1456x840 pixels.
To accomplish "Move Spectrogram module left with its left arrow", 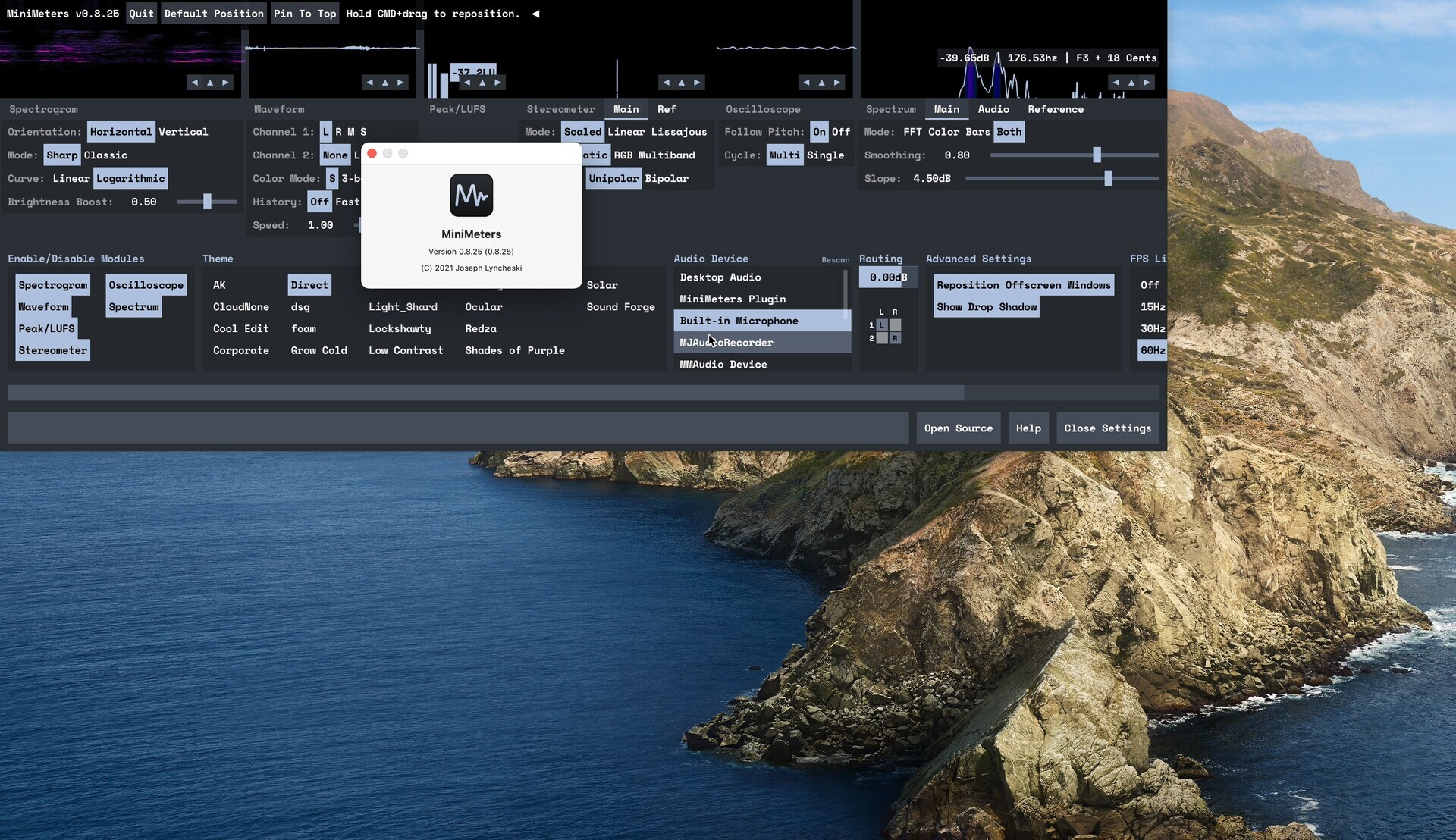I will [195, 83].
